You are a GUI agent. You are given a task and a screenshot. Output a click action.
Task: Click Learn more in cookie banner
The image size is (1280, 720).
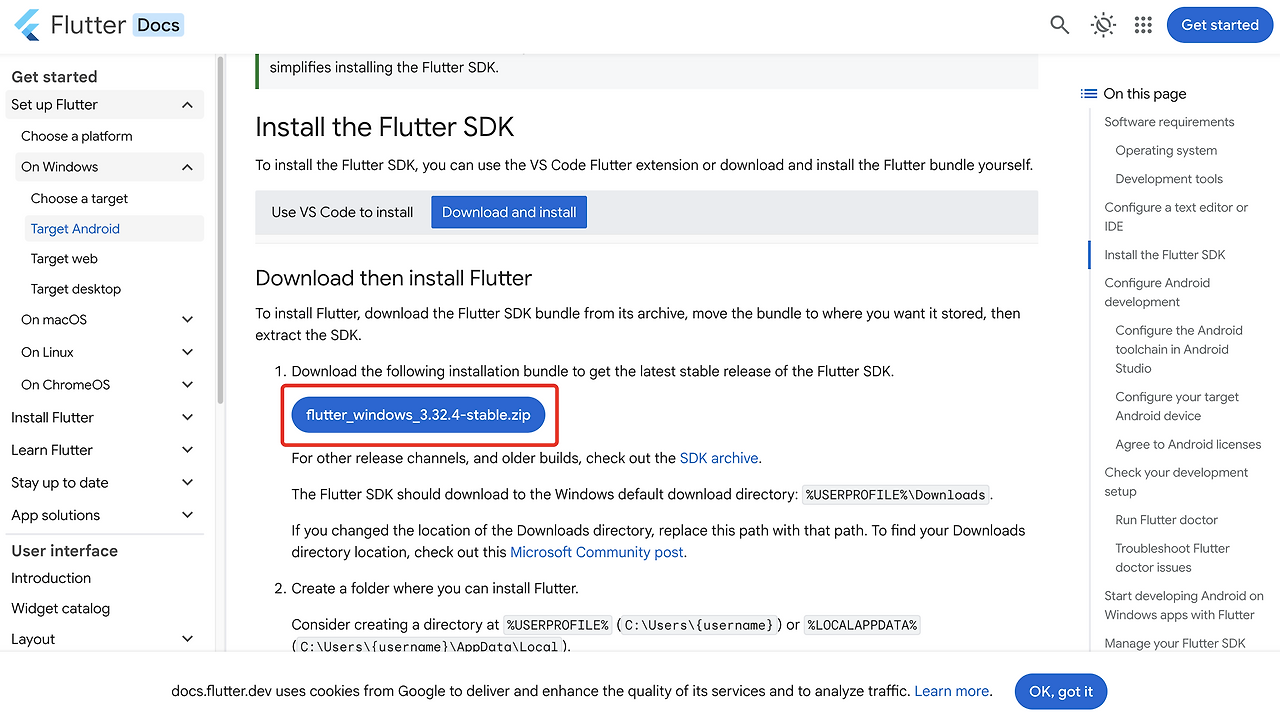point(951,691)
